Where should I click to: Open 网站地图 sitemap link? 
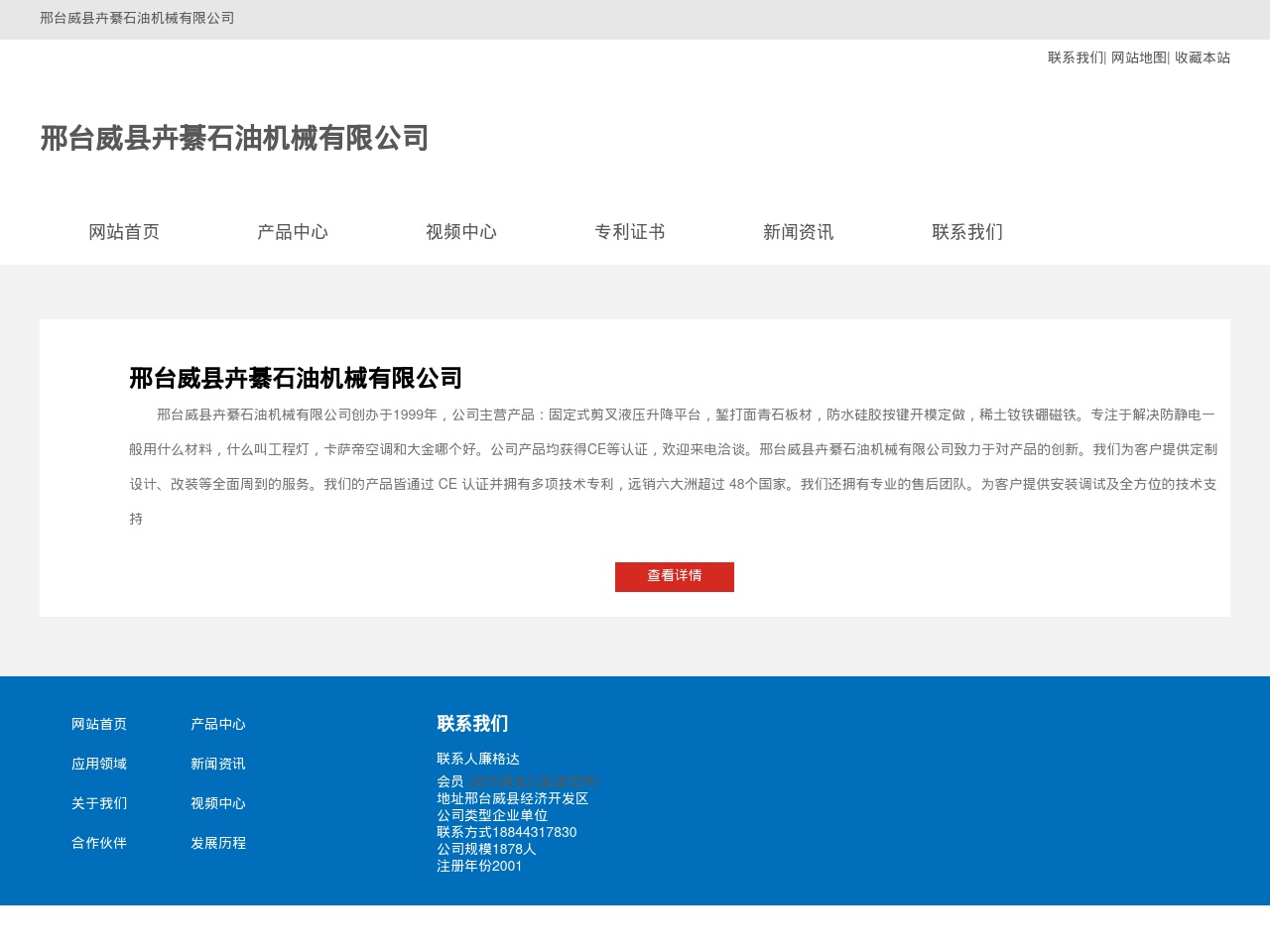(x=1139, y=58)
